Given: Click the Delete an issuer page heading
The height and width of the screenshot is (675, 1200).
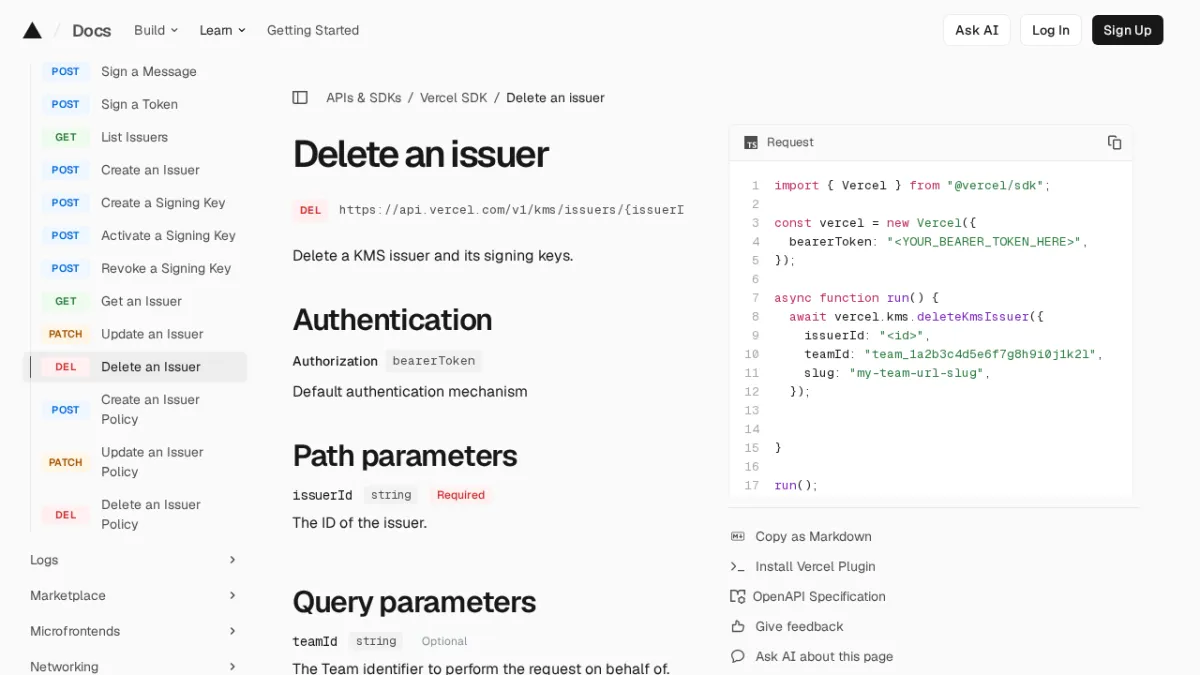Looking at the screenshot, I should (421, 155).
